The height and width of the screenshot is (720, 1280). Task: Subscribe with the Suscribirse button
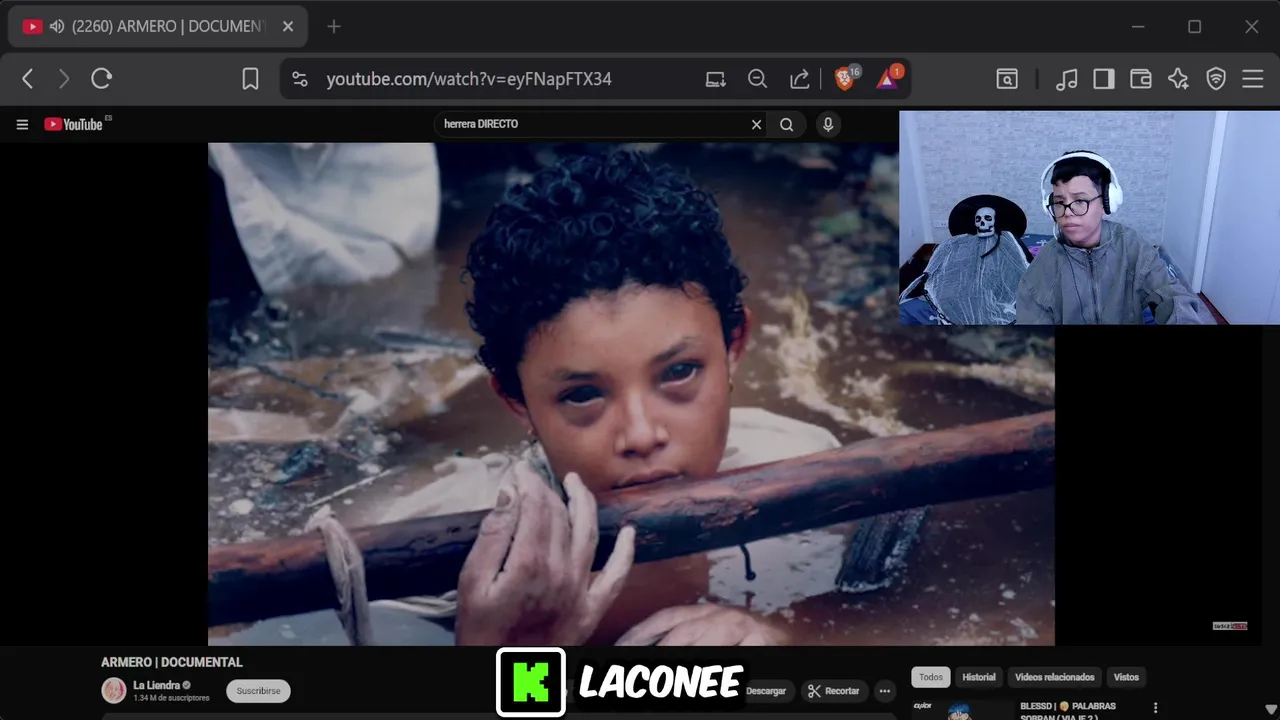coord(258,691)
